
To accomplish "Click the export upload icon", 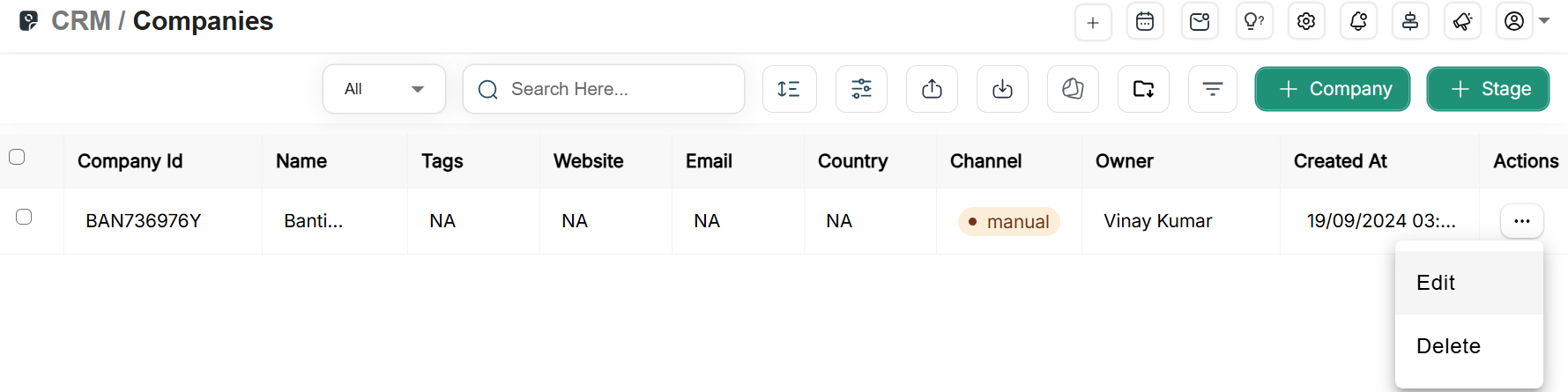I will [932, 89].
